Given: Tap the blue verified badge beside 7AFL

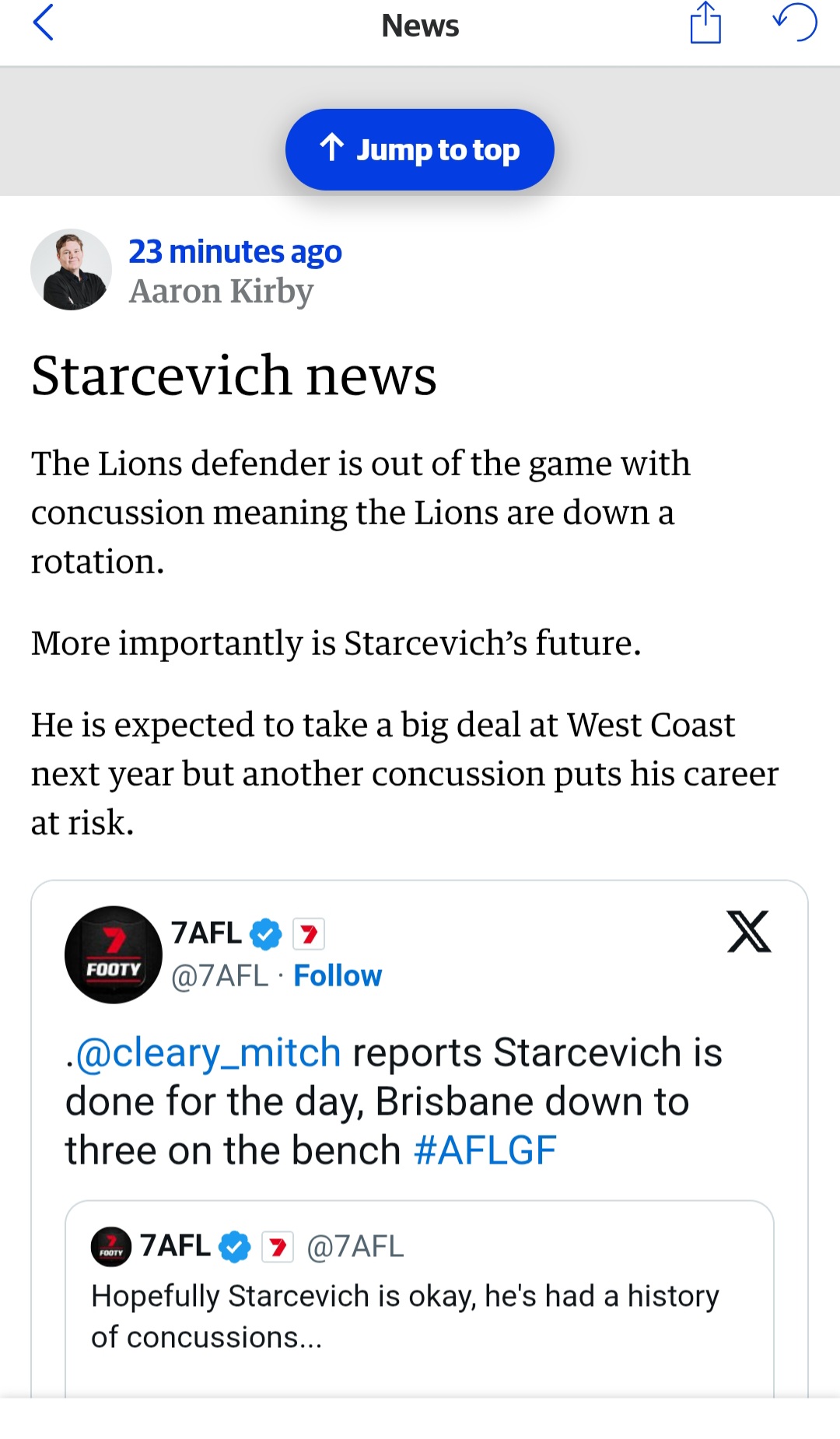Looking at the screenshot, I should tap(265, 933).
